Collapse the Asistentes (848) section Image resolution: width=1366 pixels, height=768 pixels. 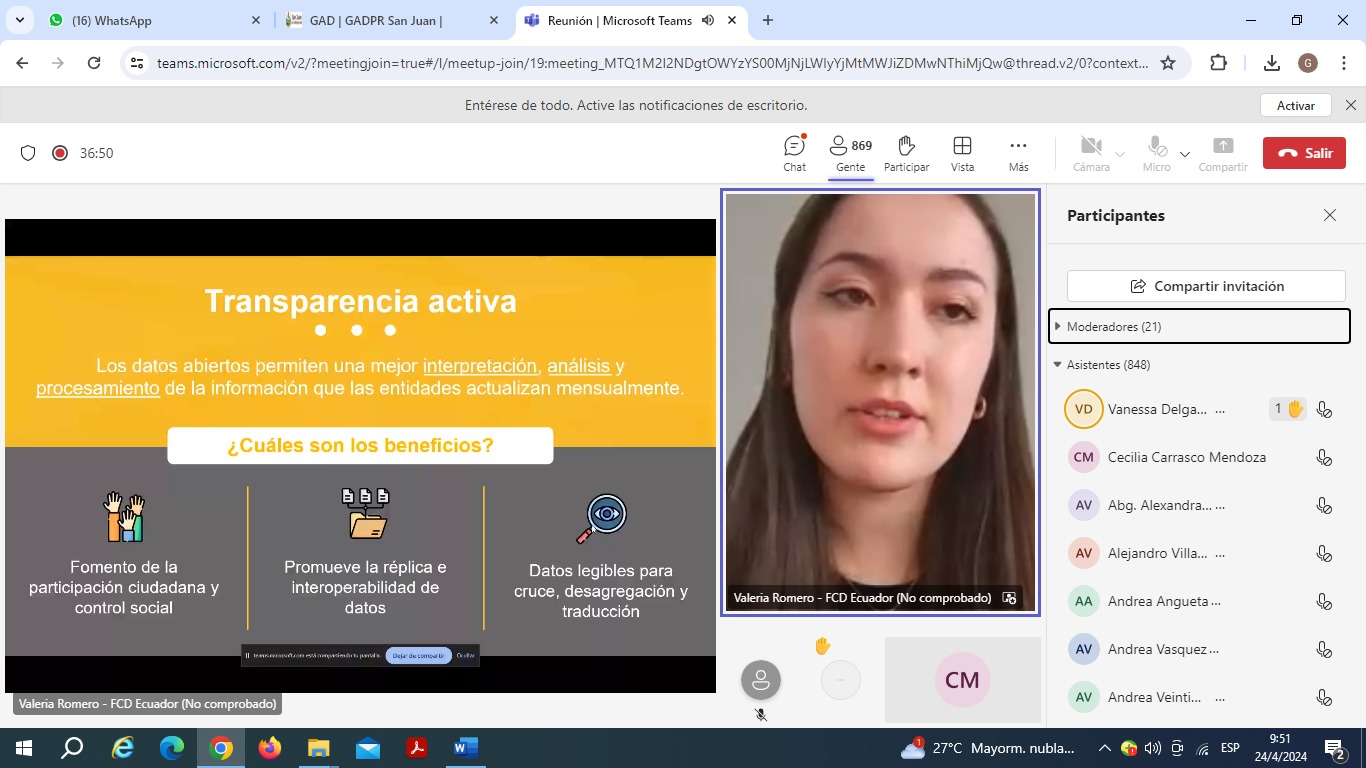[x=1058, y=365]
